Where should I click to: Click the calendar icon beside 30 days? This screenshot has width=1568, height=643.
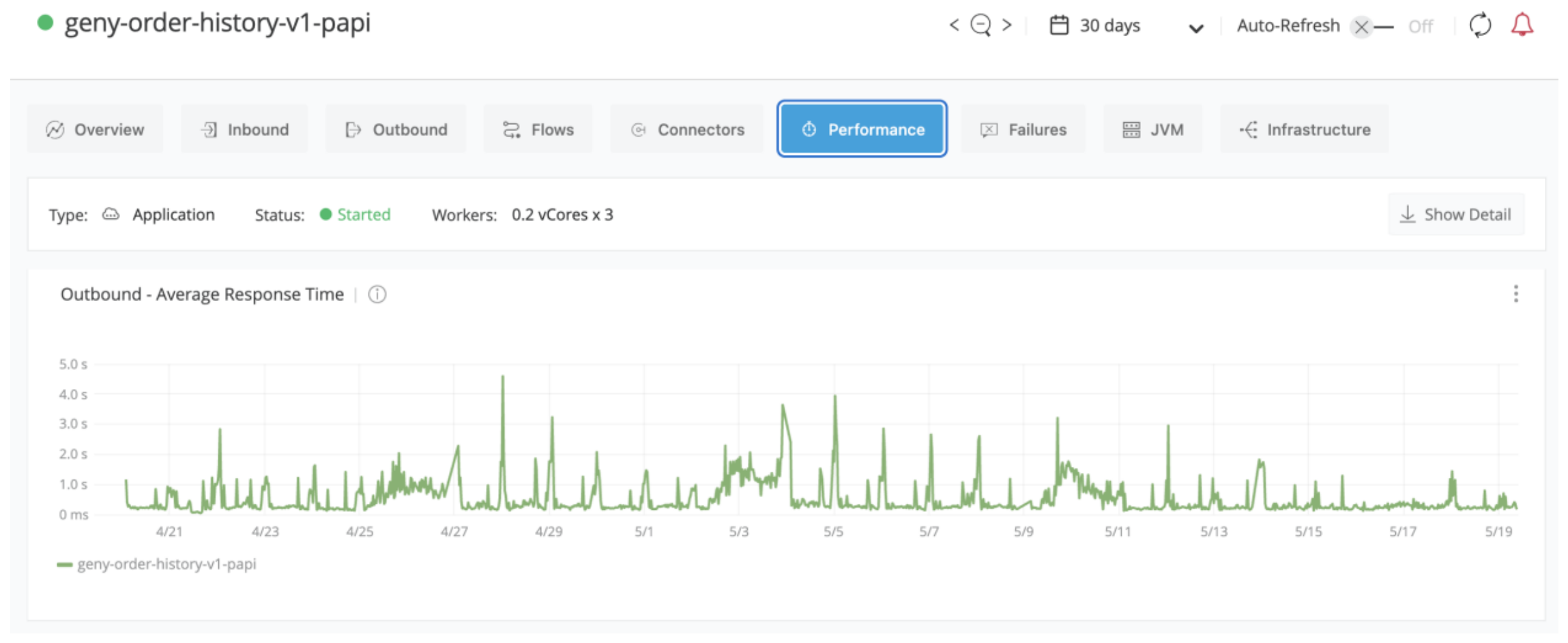(x=1059, y=25)
